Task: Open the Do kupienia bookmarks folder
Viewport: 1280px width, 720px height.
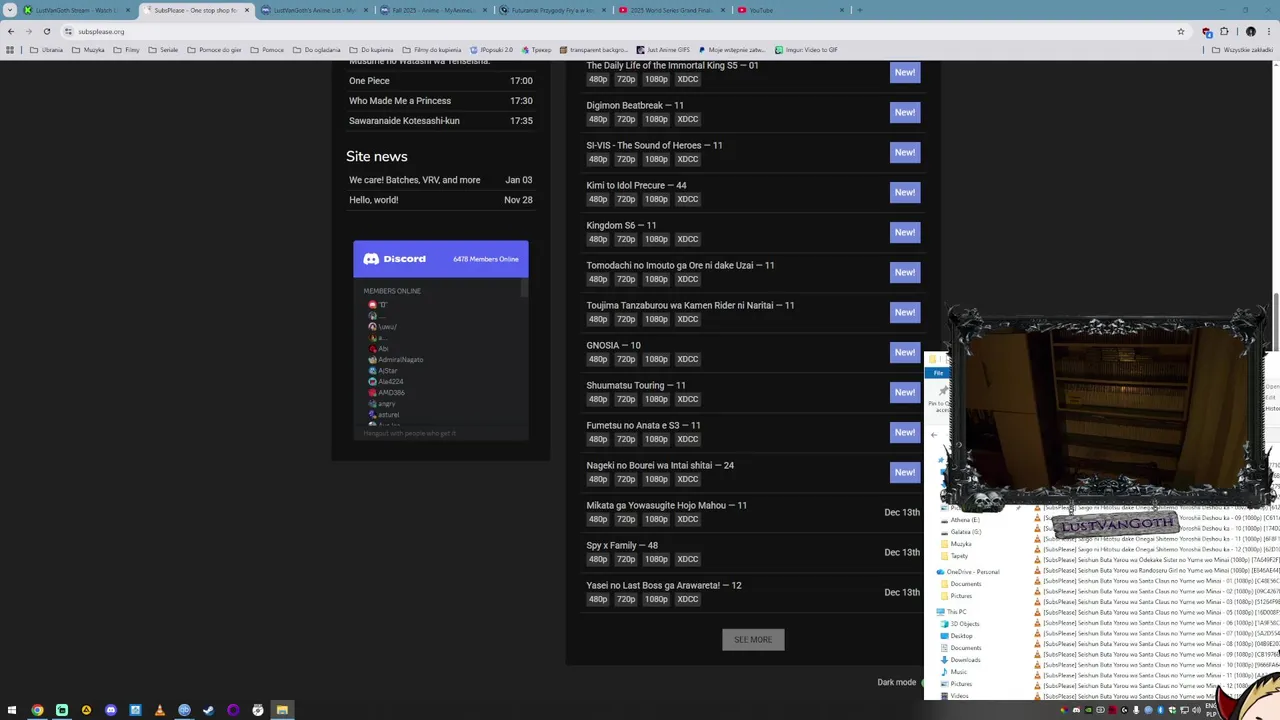Action: (x=372, y=50)
